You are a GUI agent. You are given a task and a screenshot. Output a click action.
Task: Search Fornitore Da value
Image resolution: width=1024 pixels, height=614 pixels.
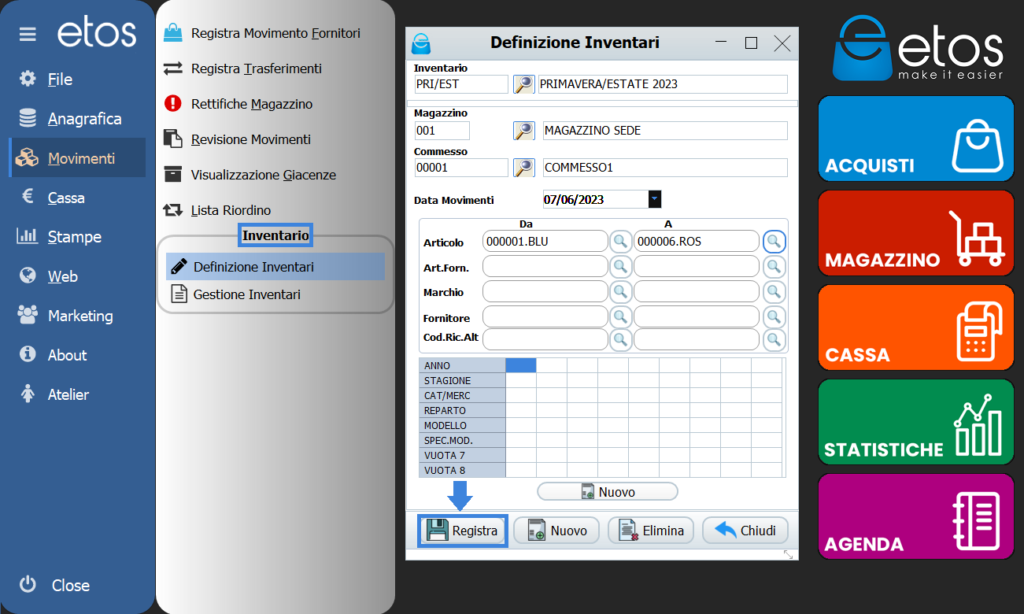(620, 317)
